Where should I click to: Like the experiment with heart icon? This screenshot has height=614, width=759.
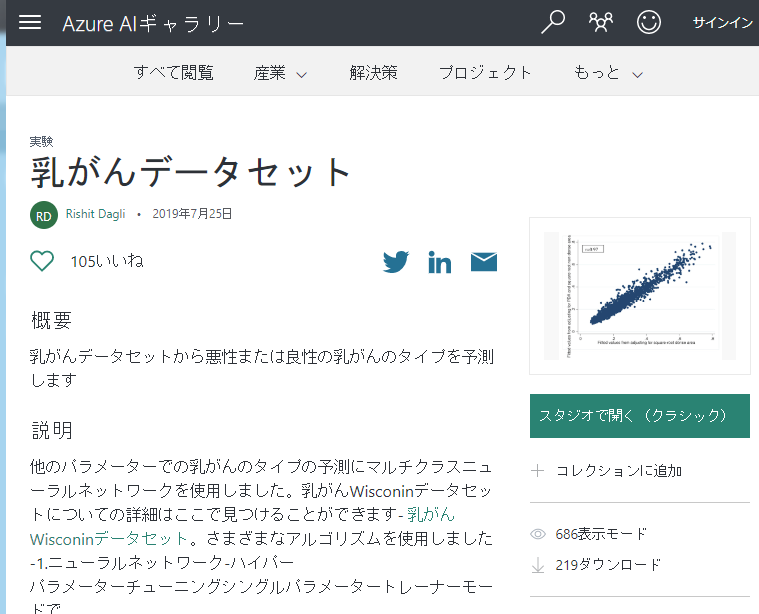(42, 261)
